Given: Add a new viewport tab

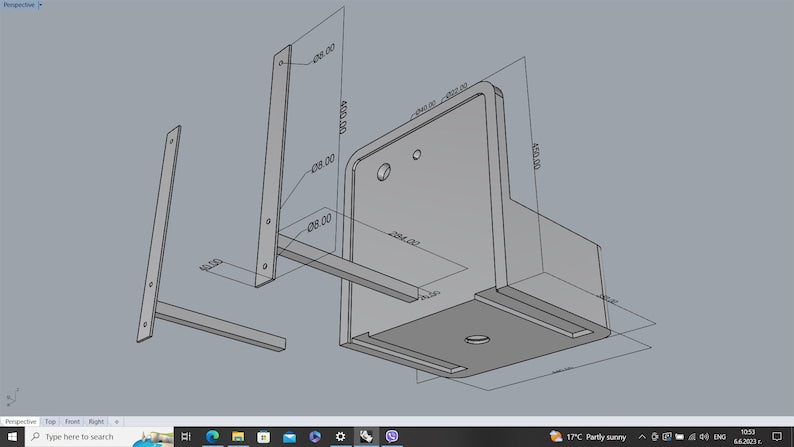Looking at the screenshot, I should click(116, 421).
